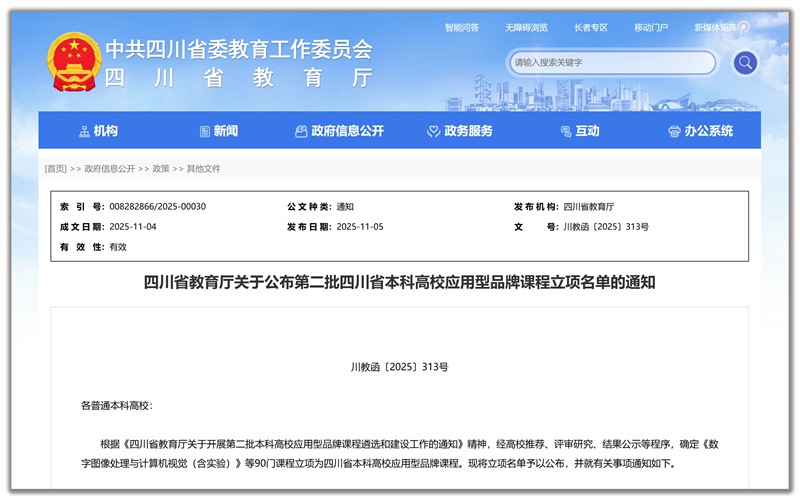The height and width of the screenshot is (504, 800).
Task: Go to 首页 in the breadcrumb
Action: coord(55,169)
